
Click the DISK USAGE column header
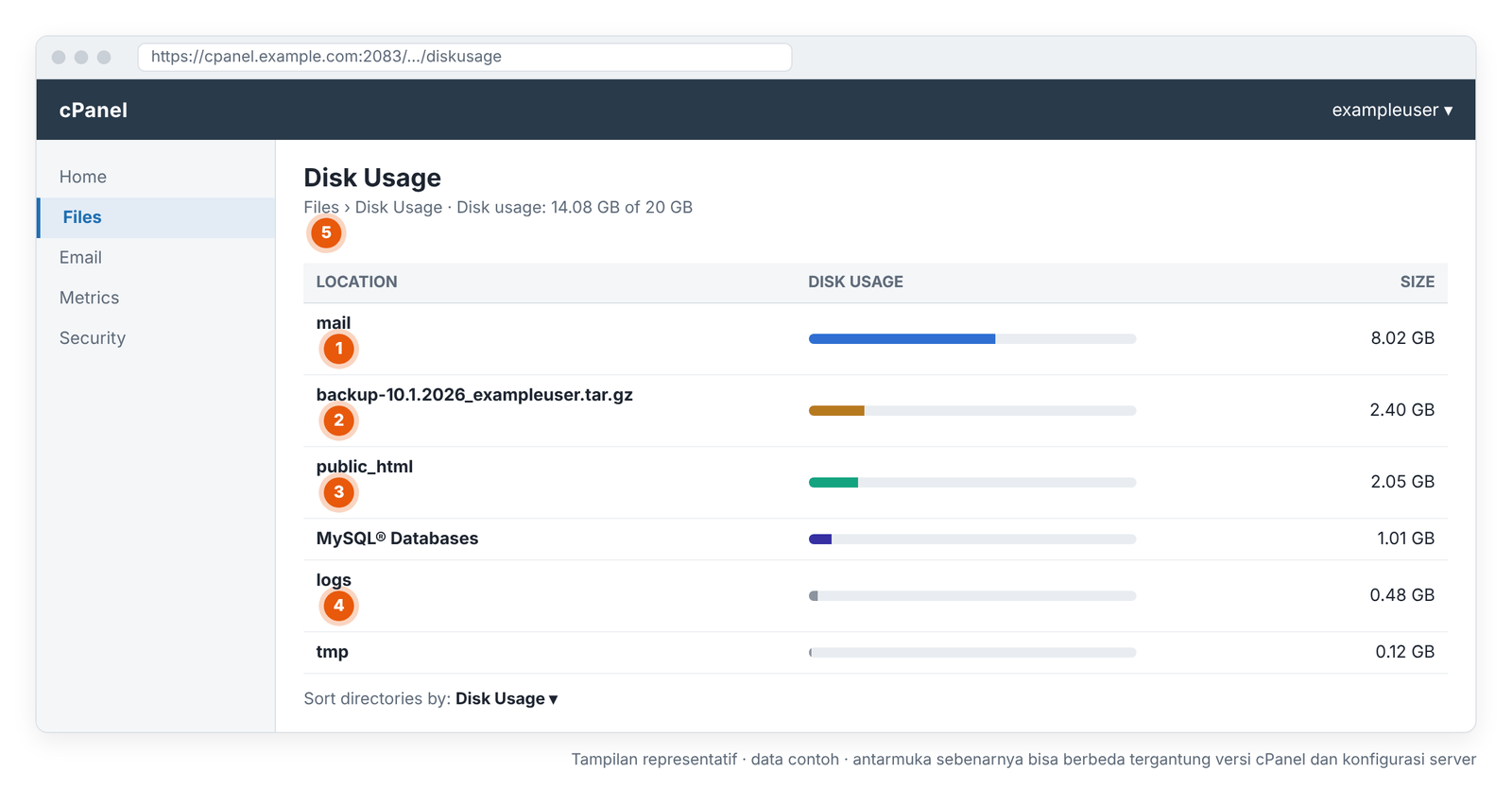coord(855,282)
